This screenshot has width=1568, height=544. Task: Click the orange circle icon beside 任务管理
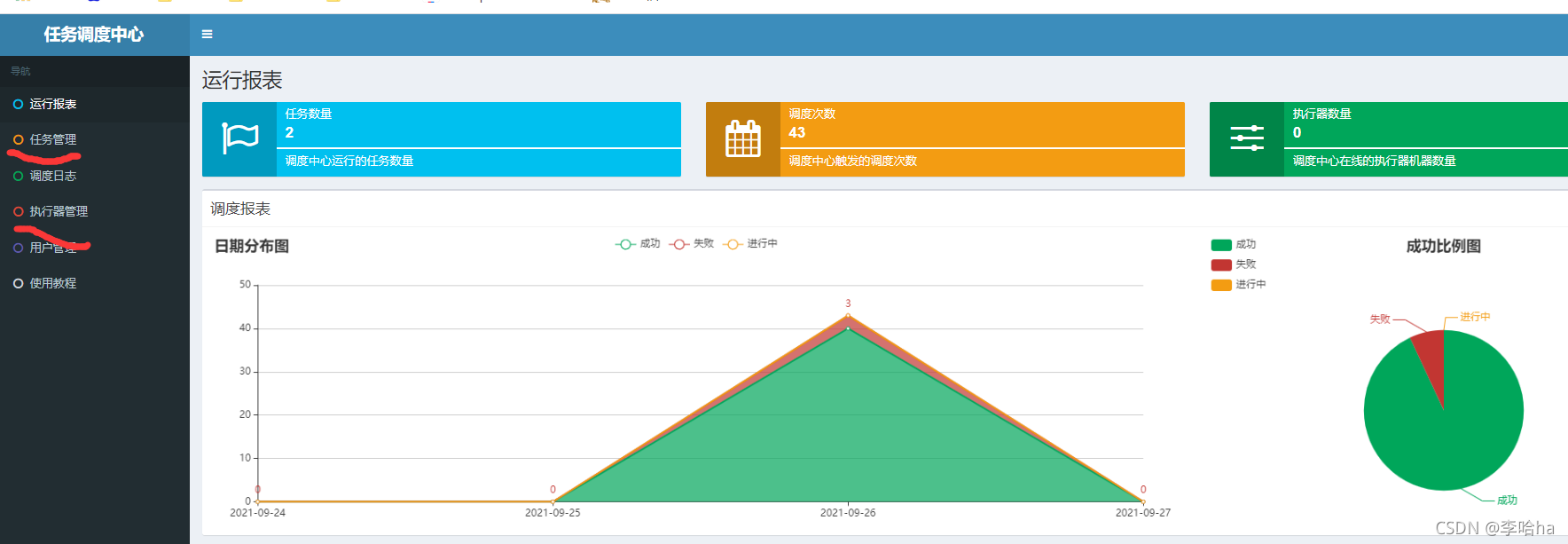coord(18,139)
